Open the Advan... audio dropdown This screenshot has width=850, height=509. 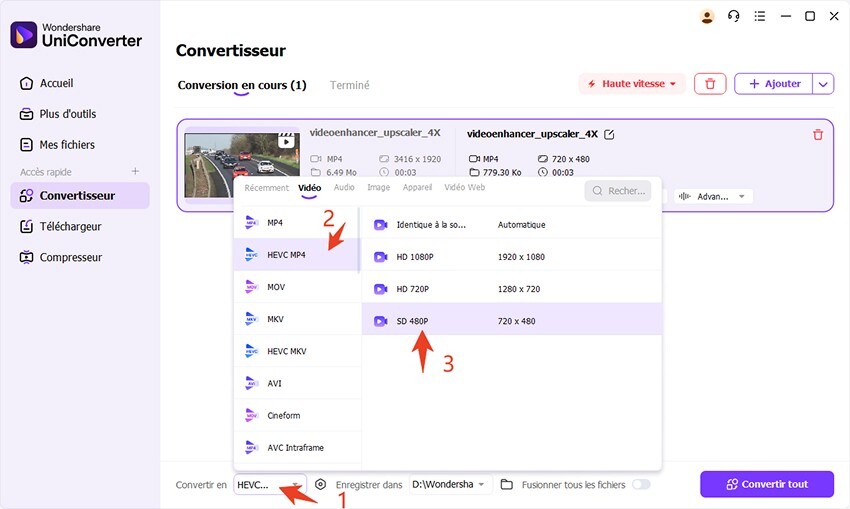(713, 196)
